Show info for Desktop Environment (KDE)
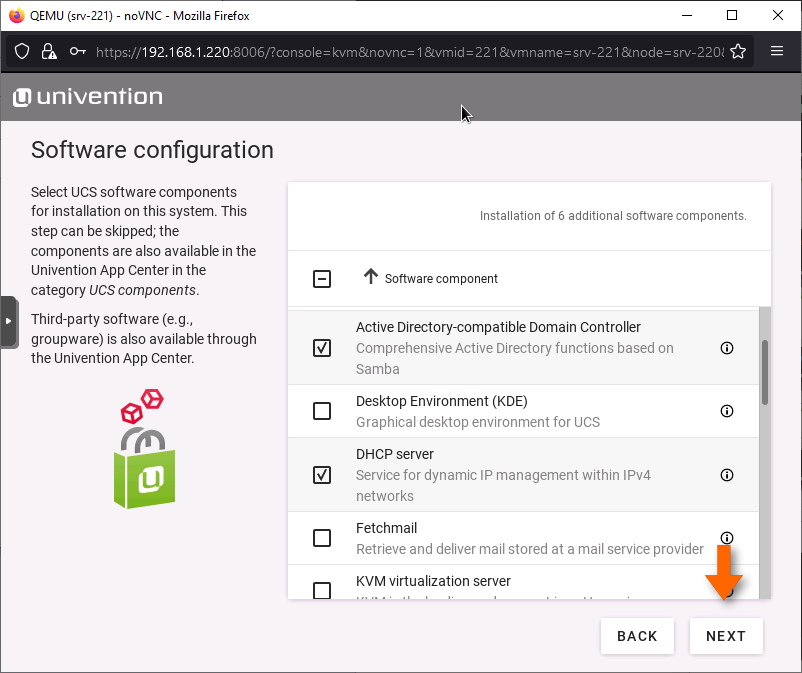This screenshot has width=802, height=673. [727, 411]
